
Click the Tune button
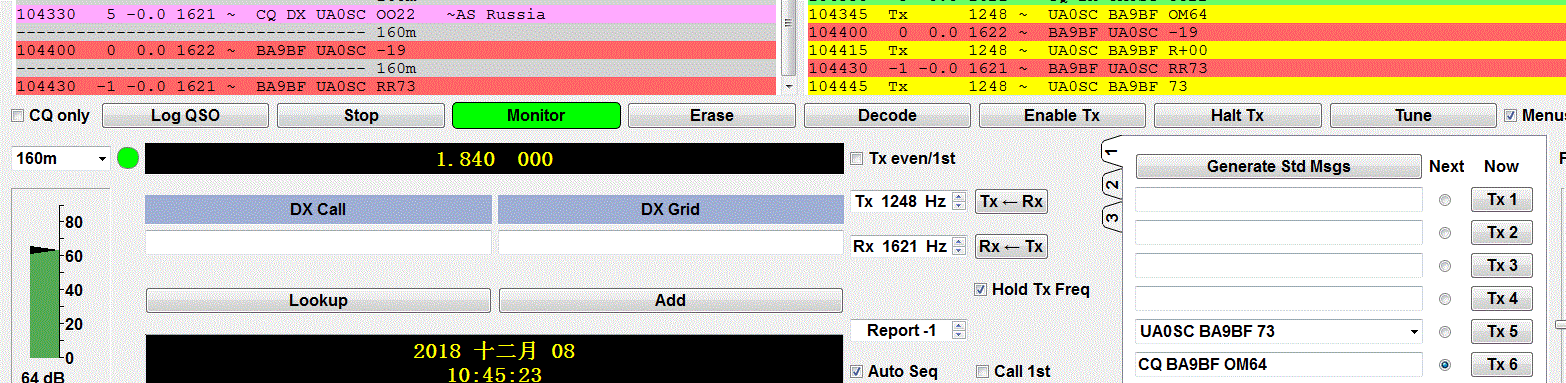(x=1413, y=115)
